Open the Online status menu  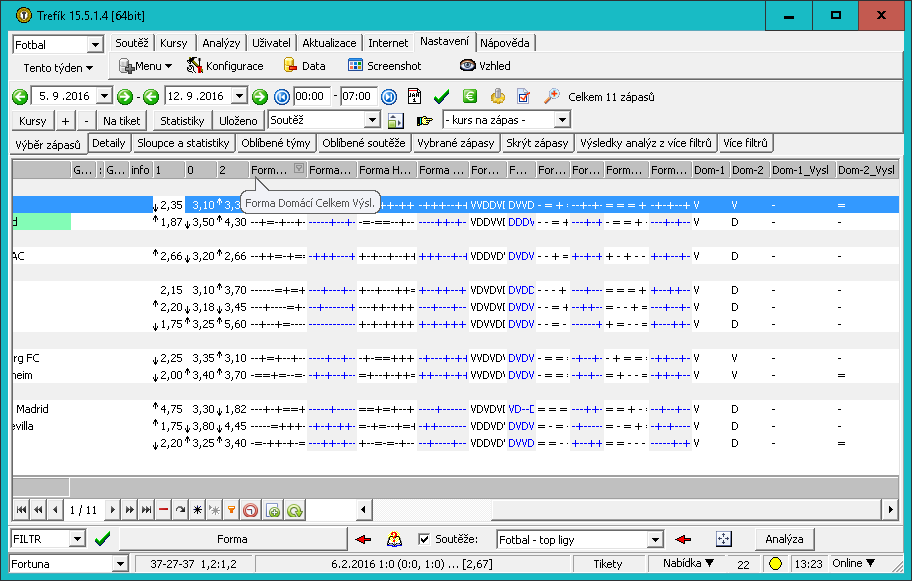tap(853, 563)
